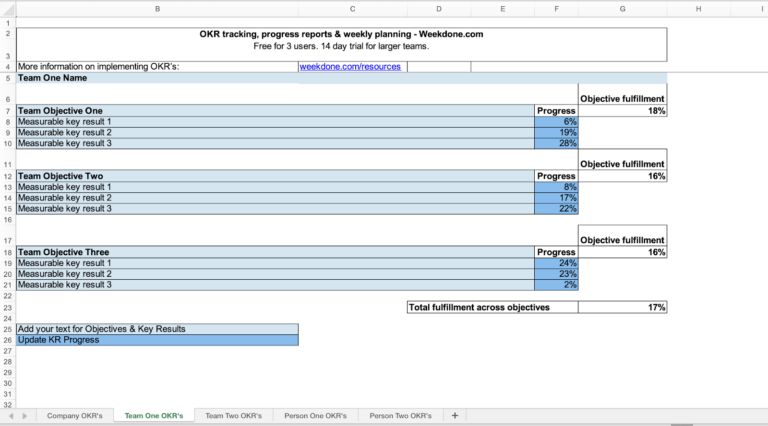Open the Person One OKR's sheet

coord(315,416)
